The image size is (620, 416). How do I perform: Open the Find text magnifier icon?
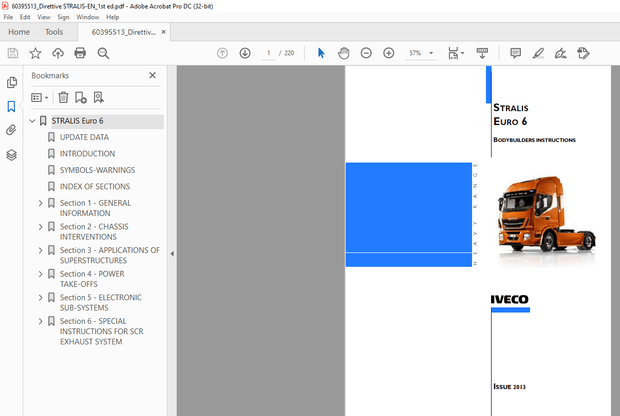[103, 53]
